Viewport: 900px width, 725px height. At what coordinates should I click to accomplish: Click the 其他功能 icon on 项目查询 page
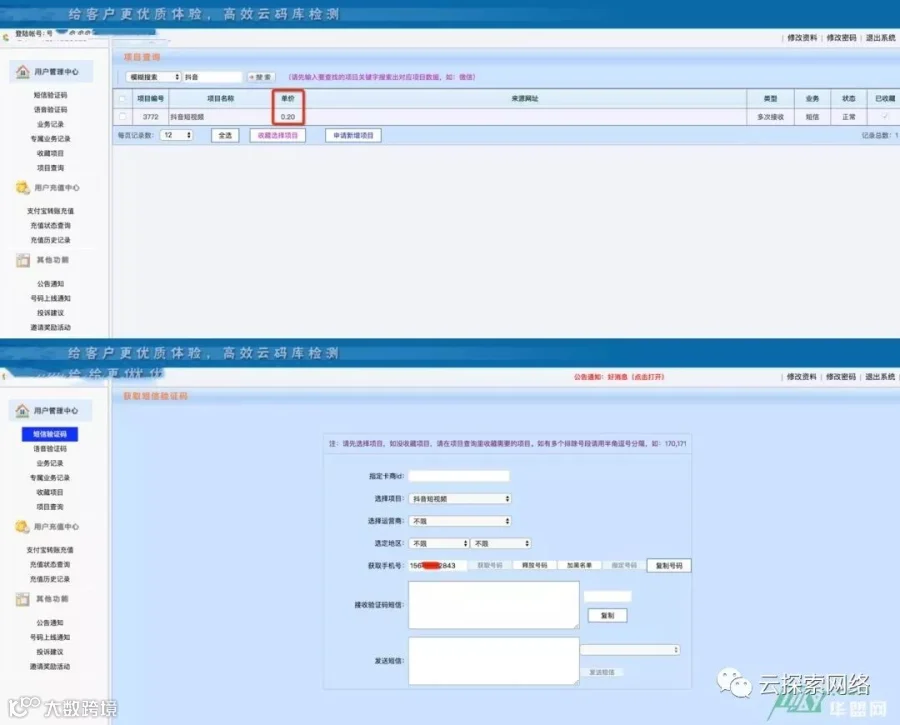23,260
